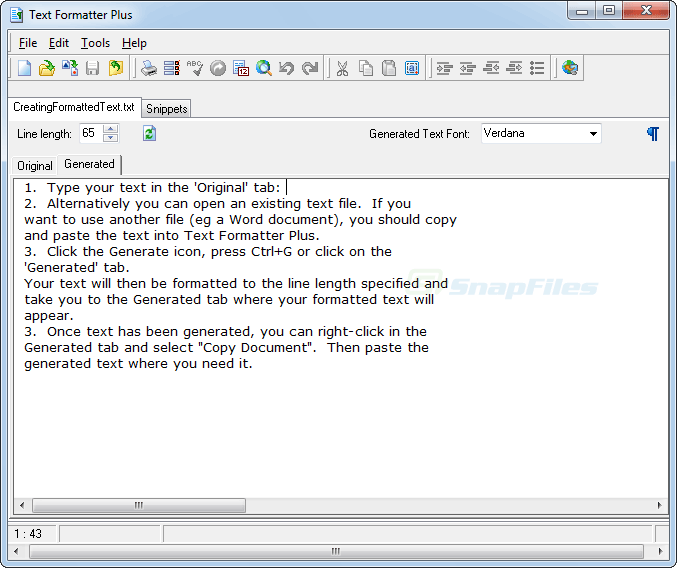Click the Line length value field

coord(91,133)
